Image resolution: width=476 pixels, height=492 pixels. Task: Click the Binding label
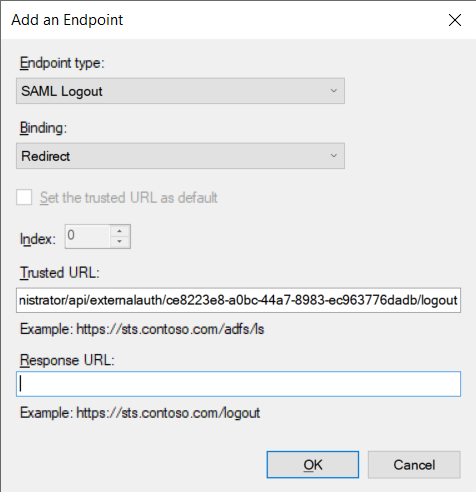[43, 128]
